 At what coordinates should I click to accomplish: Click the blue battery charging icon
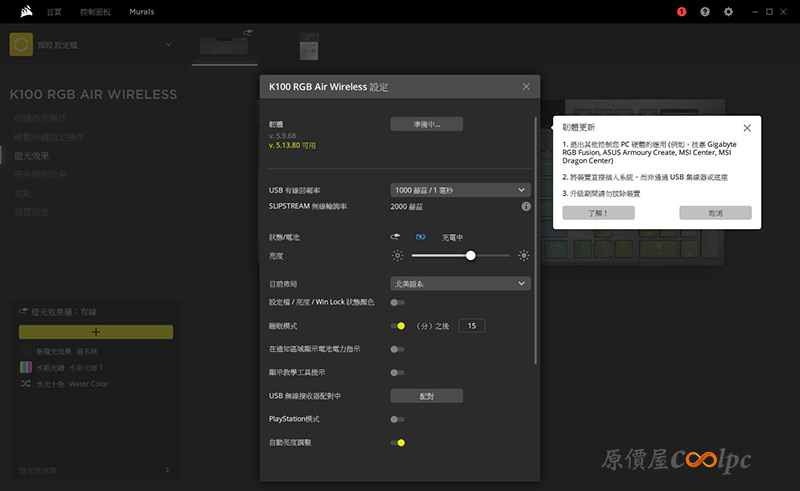pyautogui.click(x=420, y=237)
